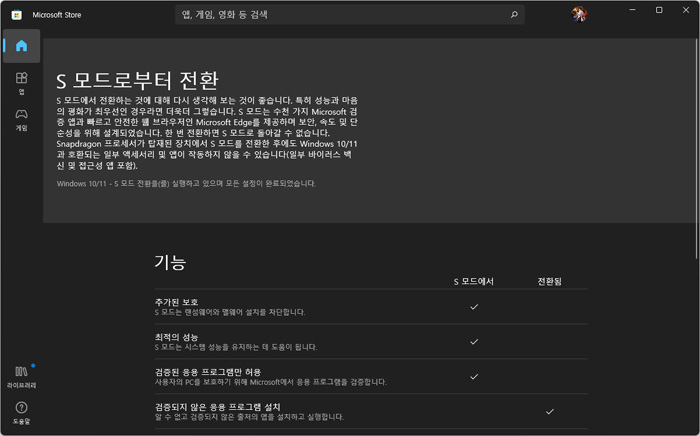Click the S mode checkmark in the '검증된 응용 프로그램만 허용' row

474,377
